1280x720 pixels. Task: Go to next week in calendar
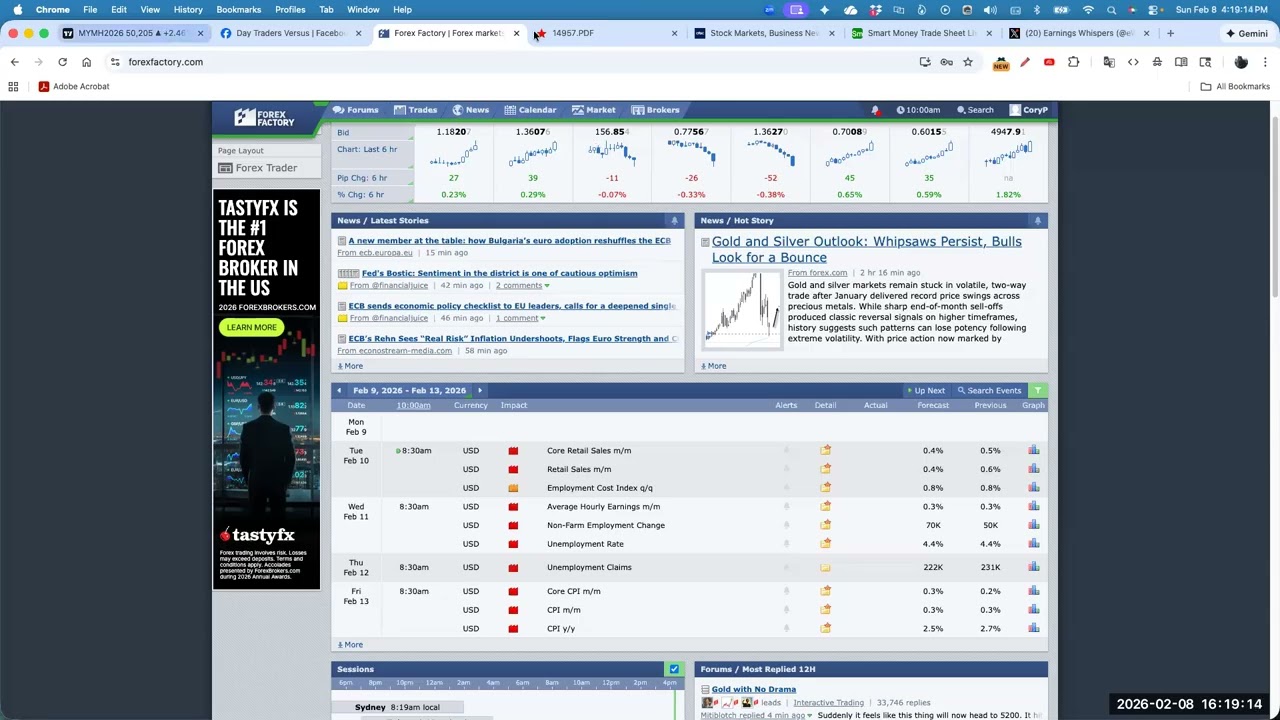[480, 391]
